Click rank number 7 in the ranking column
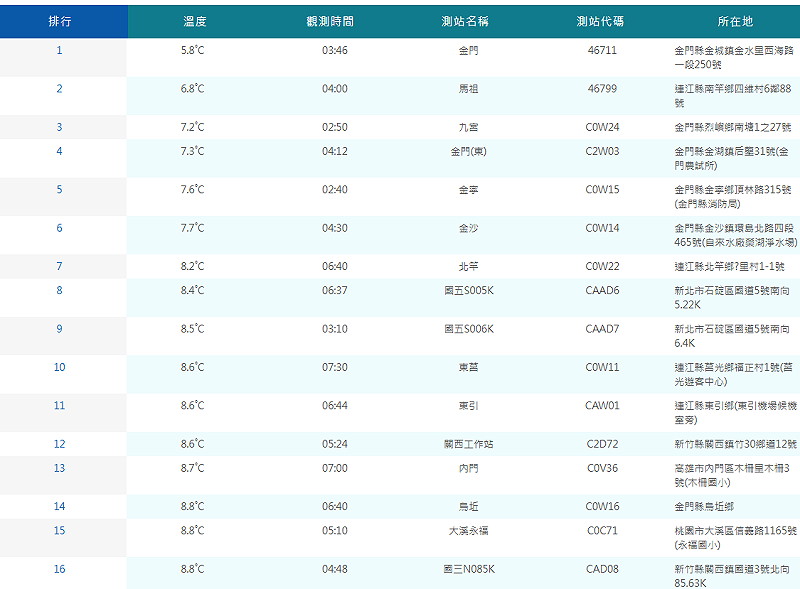The image size is (800, 589). click(57, 266)
